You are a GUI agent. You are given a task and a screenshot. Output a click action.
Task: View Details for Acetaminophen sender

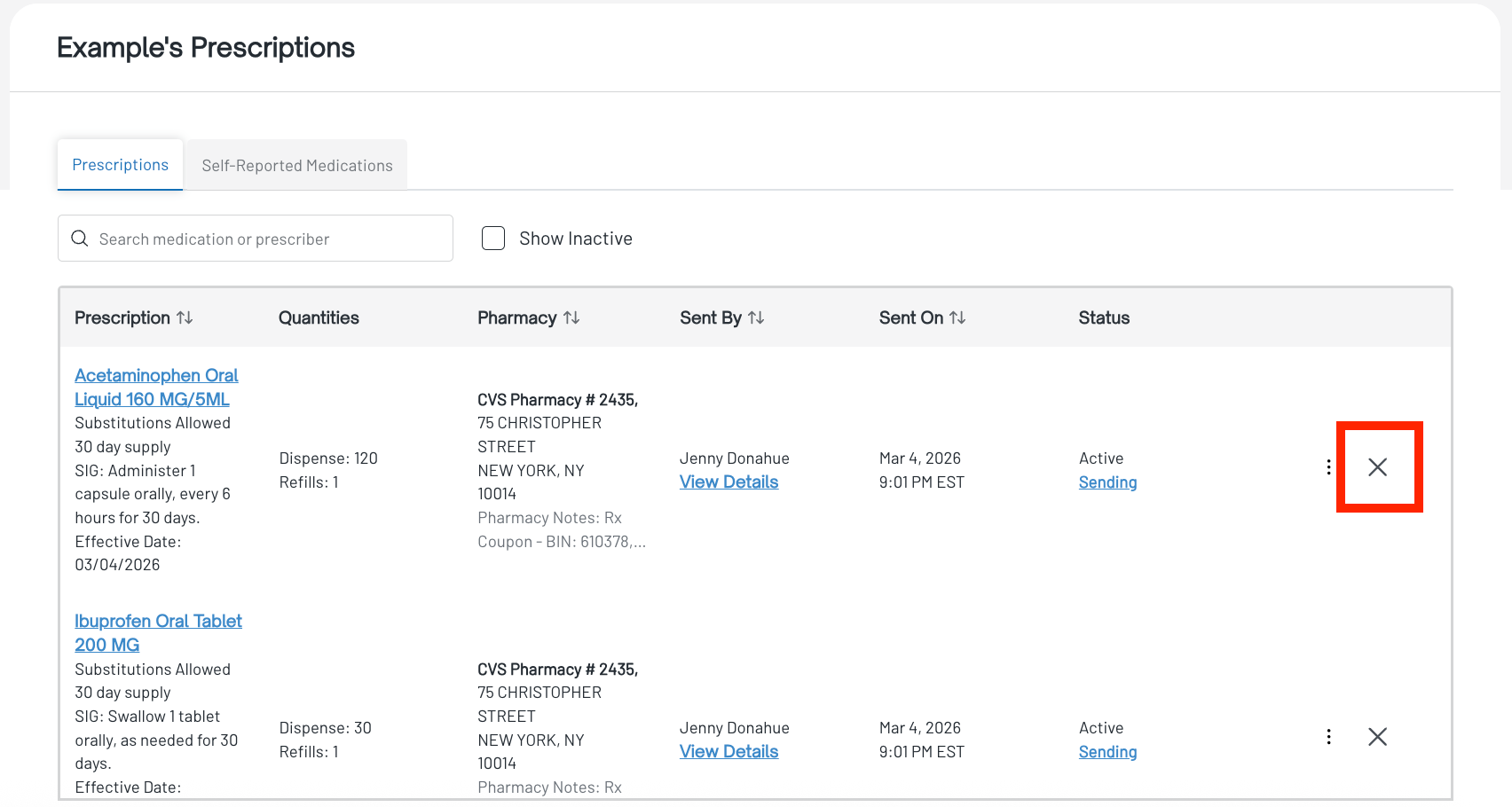coord(728,482)
